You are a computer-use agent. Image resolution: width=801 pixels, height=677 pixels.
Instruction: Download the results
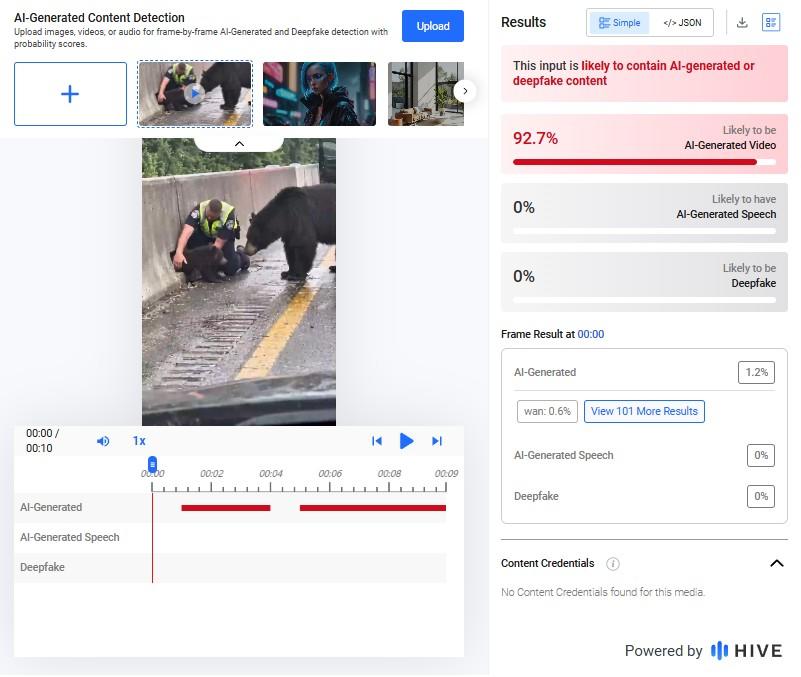[x=742, y=22]
